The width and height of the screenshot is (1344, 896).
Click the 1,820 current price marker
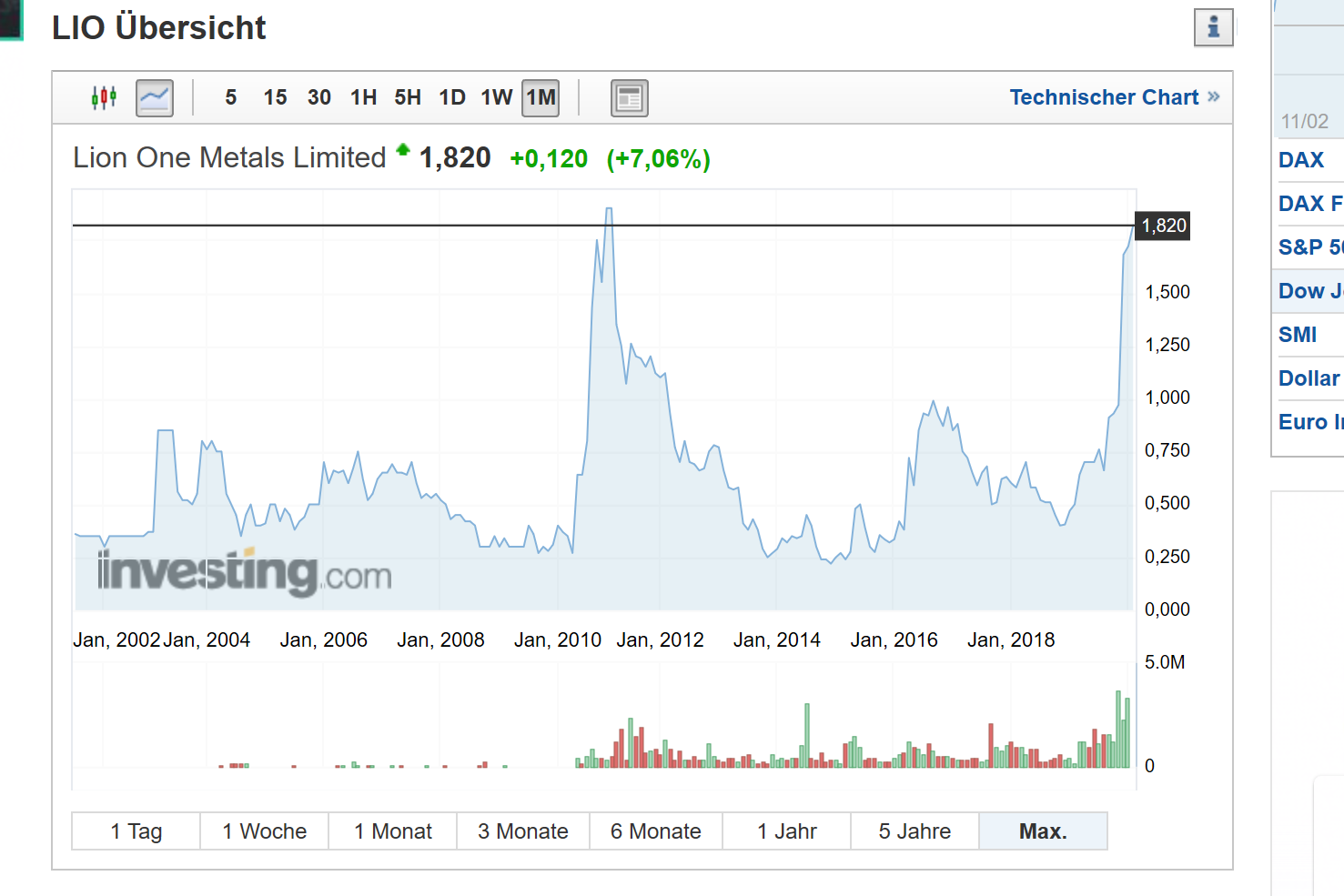(1164, 226)
